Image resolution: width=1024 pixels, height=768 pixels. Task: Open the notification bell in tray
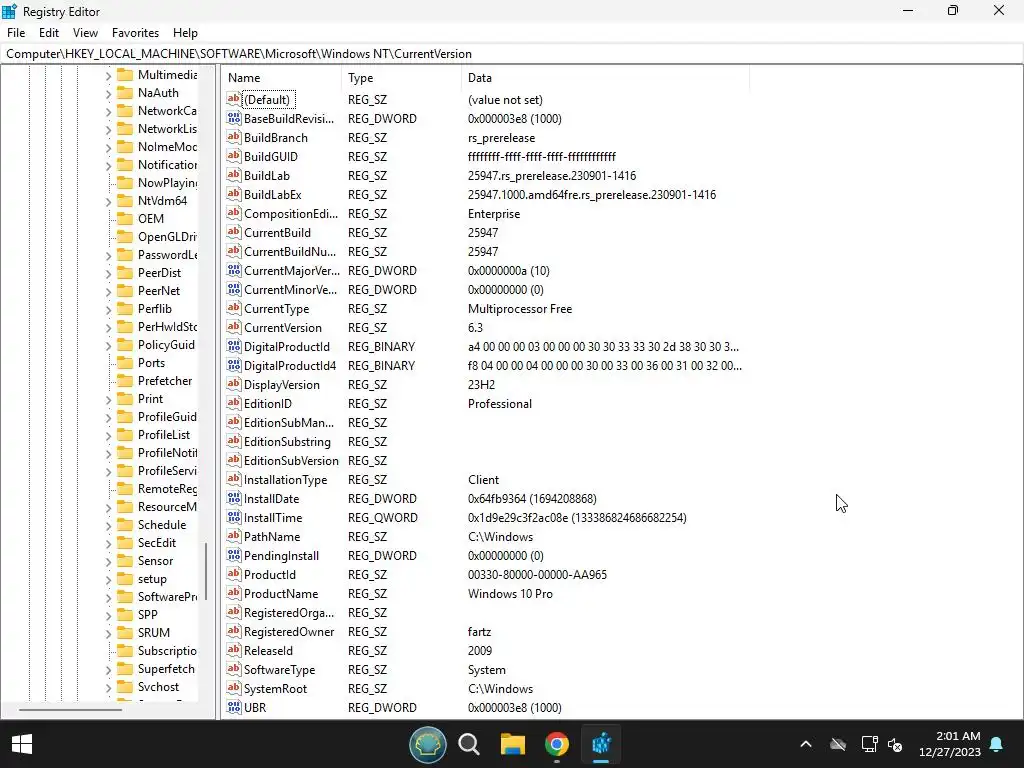(x=997, y=744)
